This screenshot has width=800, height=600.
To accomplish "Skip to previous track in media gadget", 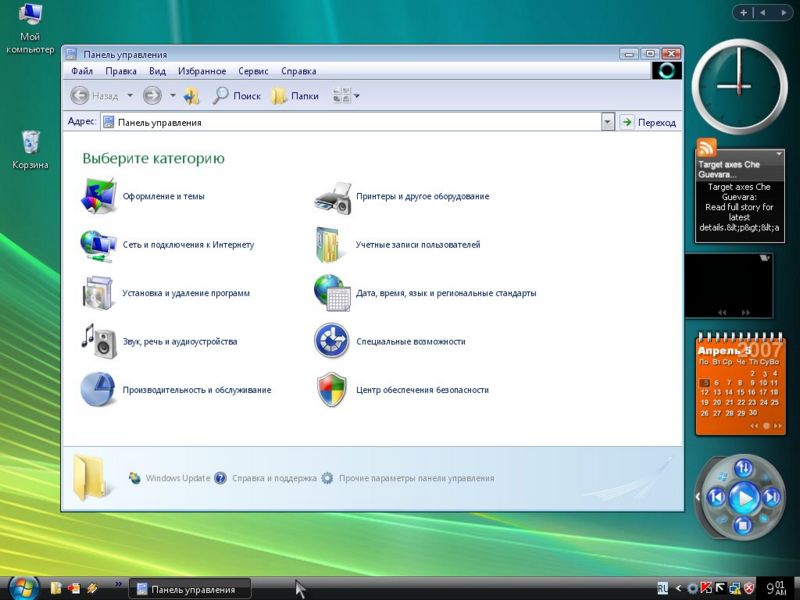I will [717, 497].
